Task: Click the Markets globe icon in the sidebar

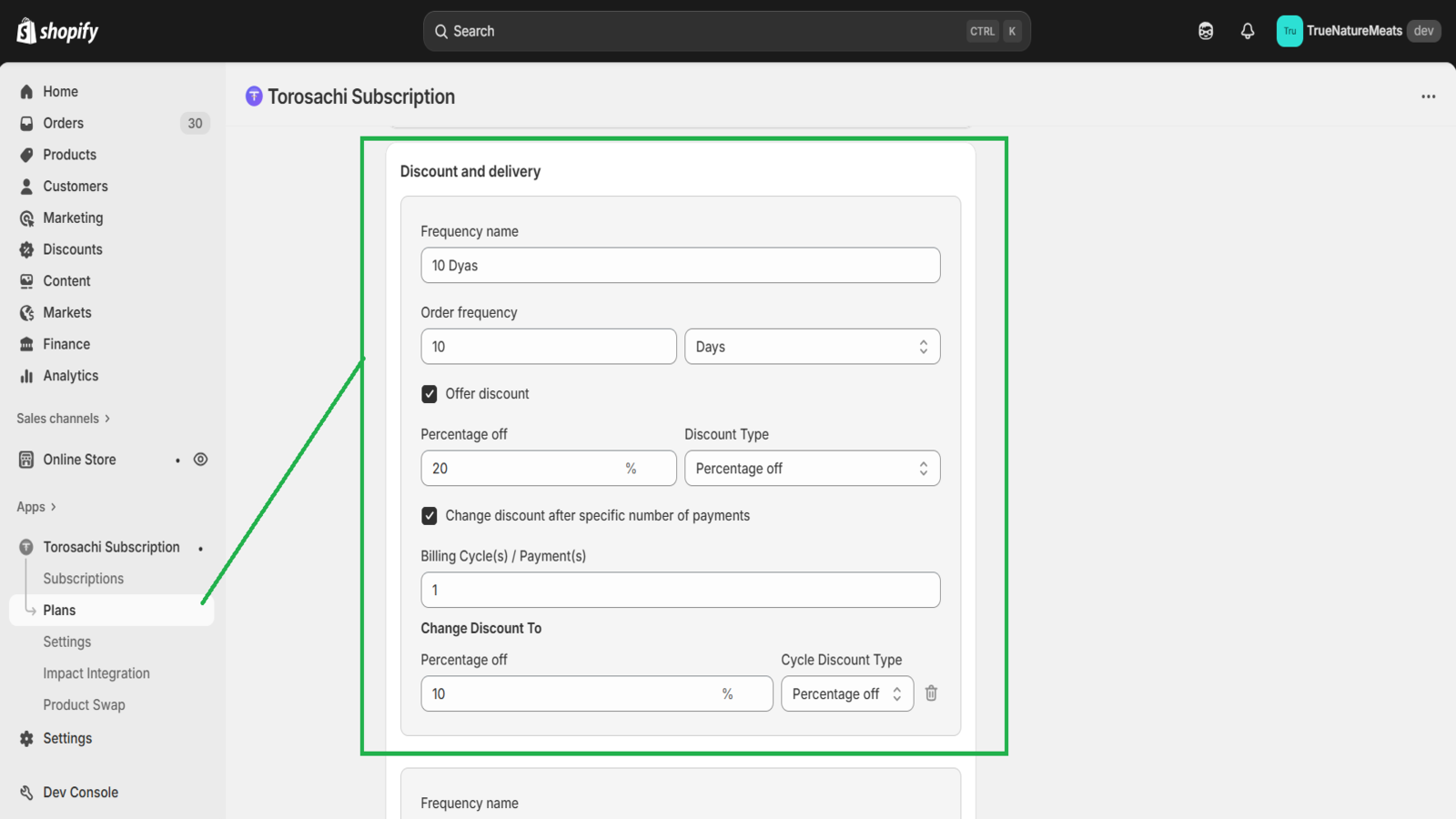Action: coord(26,313)
